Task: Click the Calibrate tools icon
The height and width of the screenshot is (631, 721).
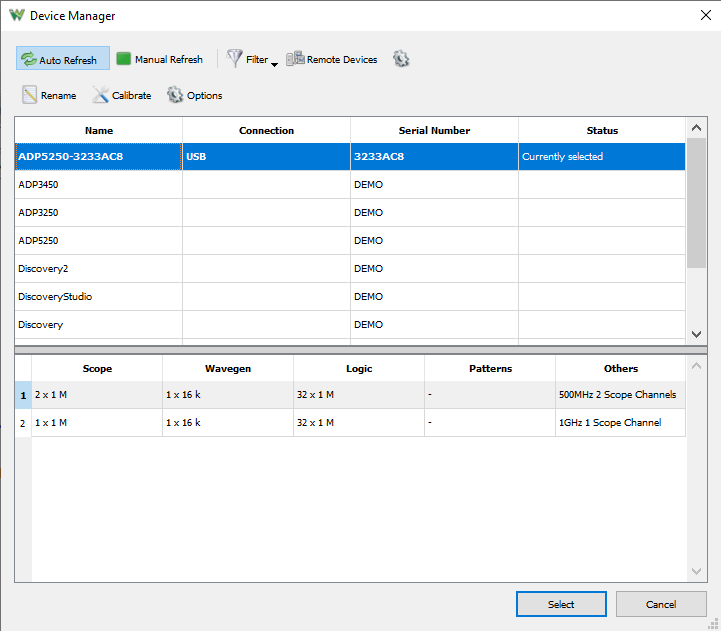Action: tap(100, 95)
